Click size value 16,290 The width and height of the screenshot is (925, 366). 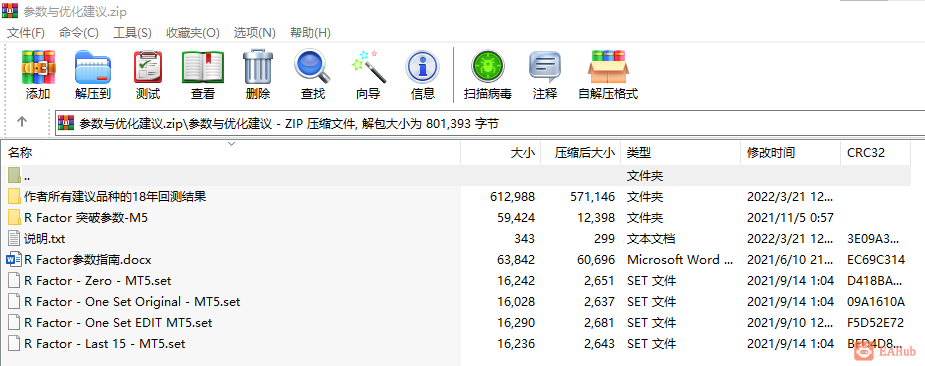(x=516, y=322)
